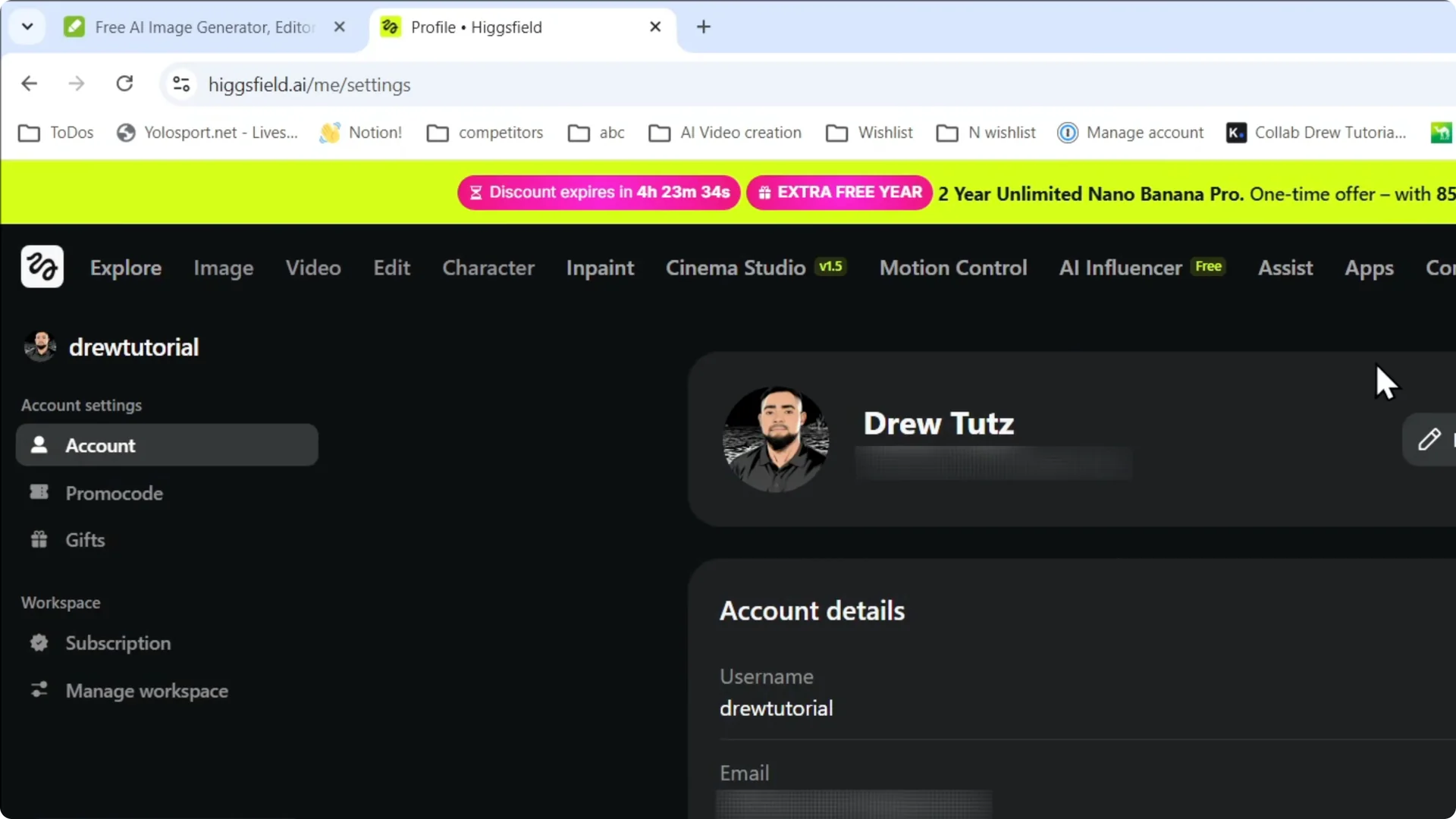
Task: Open the tab search dropdown
Action: click(x=27, y=27)
